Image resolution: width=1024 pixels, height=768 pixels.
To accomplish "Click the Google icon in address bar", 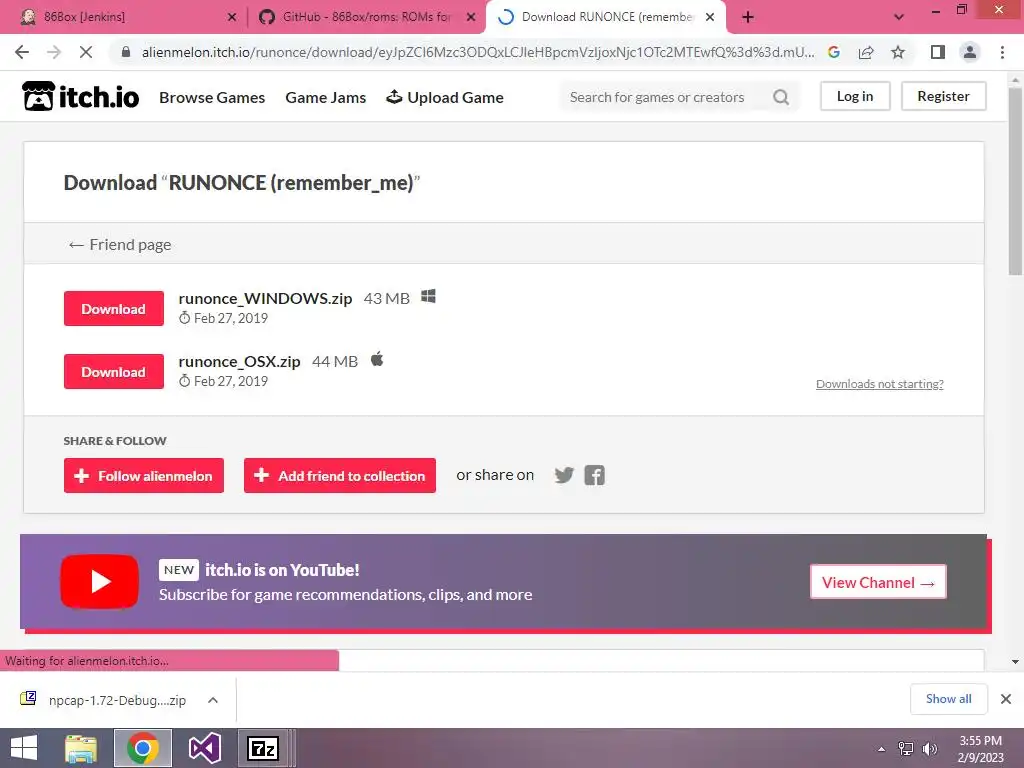I will click(x=833, y=52).
